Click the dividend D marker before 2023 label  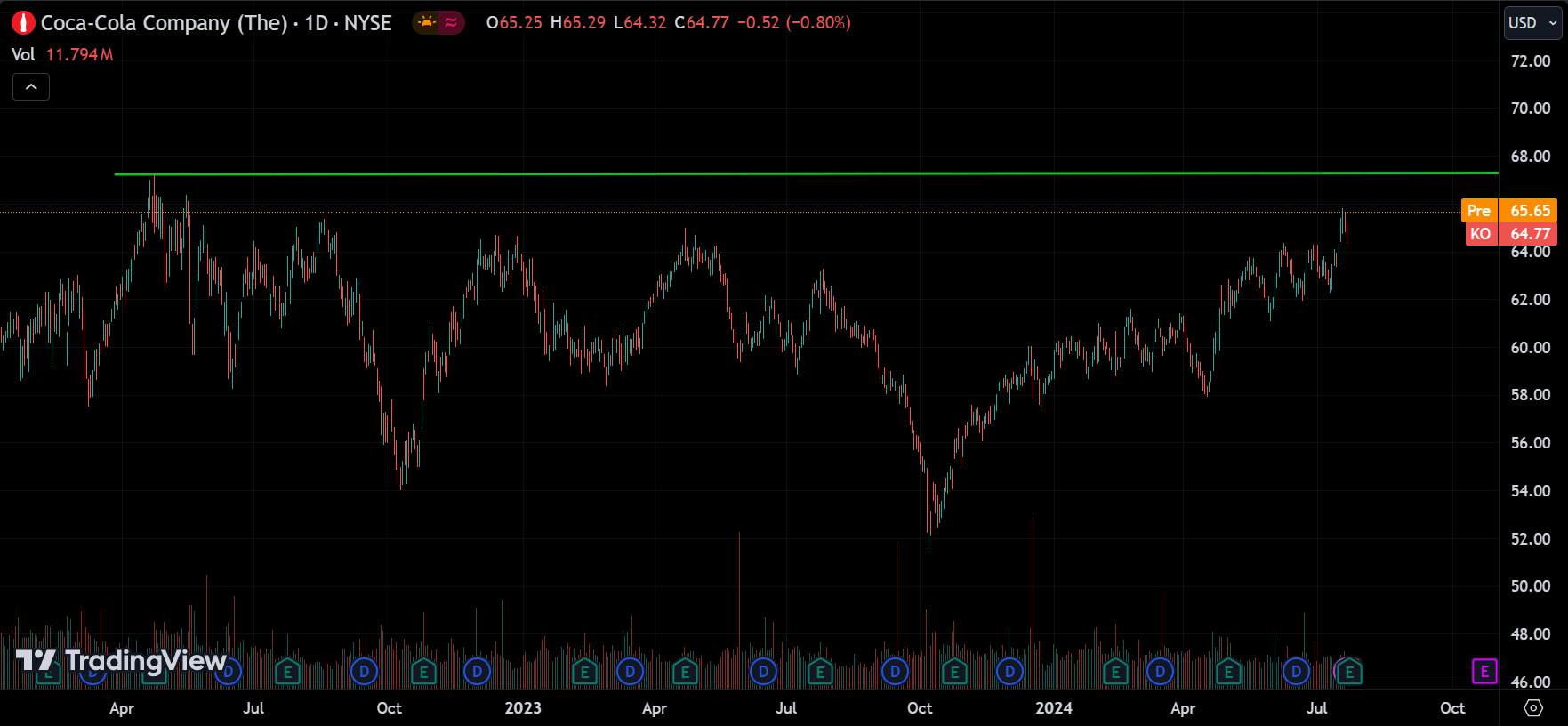tap(477, 672)
